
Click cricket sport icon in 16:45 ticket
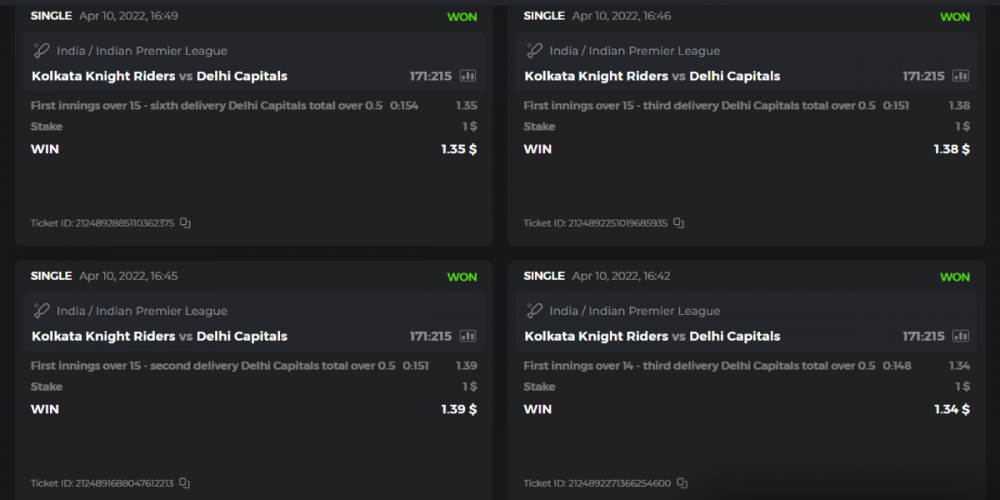point(41,311)
